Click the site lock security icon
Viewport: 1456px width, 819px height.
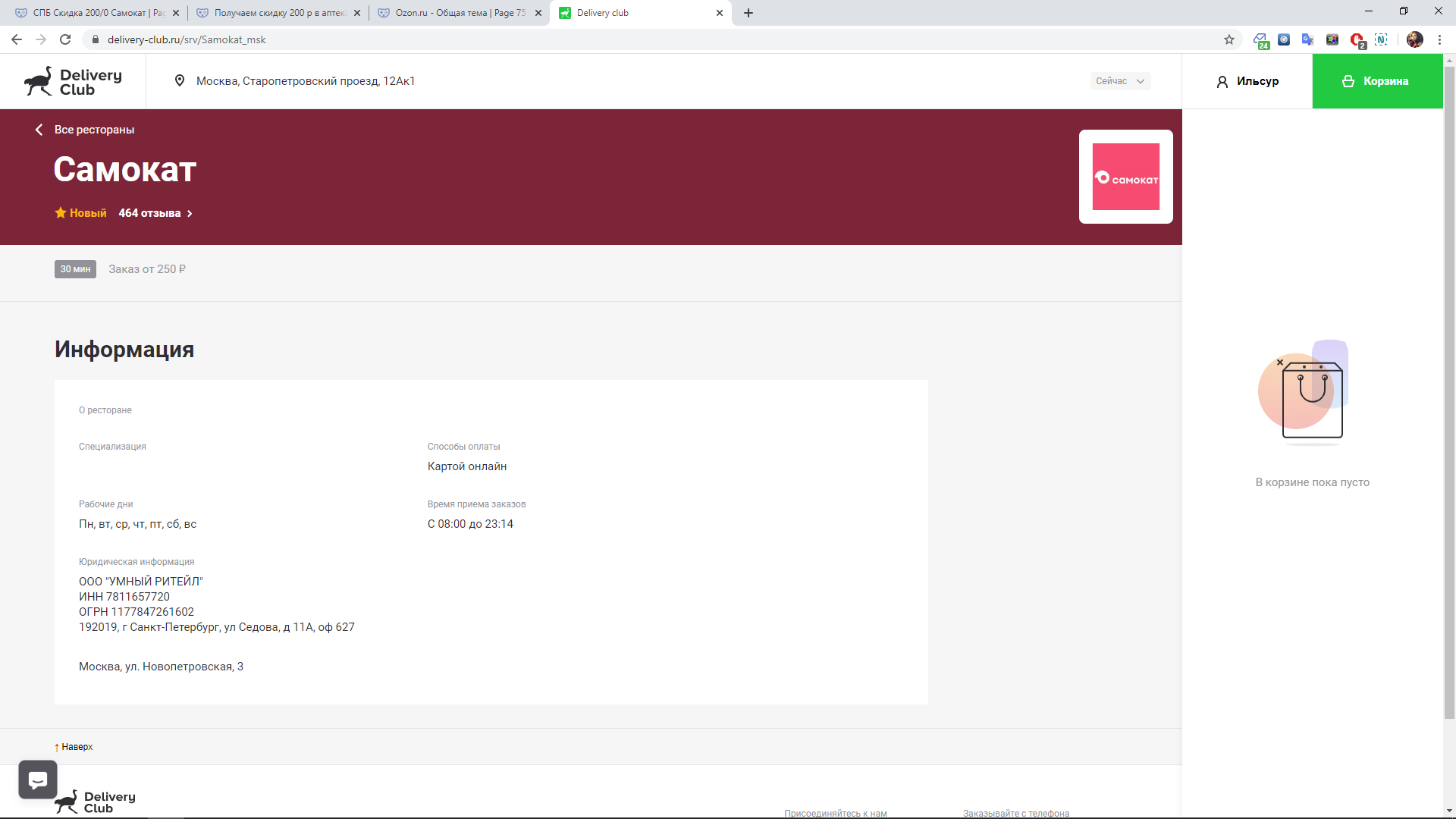pos(96,39)
